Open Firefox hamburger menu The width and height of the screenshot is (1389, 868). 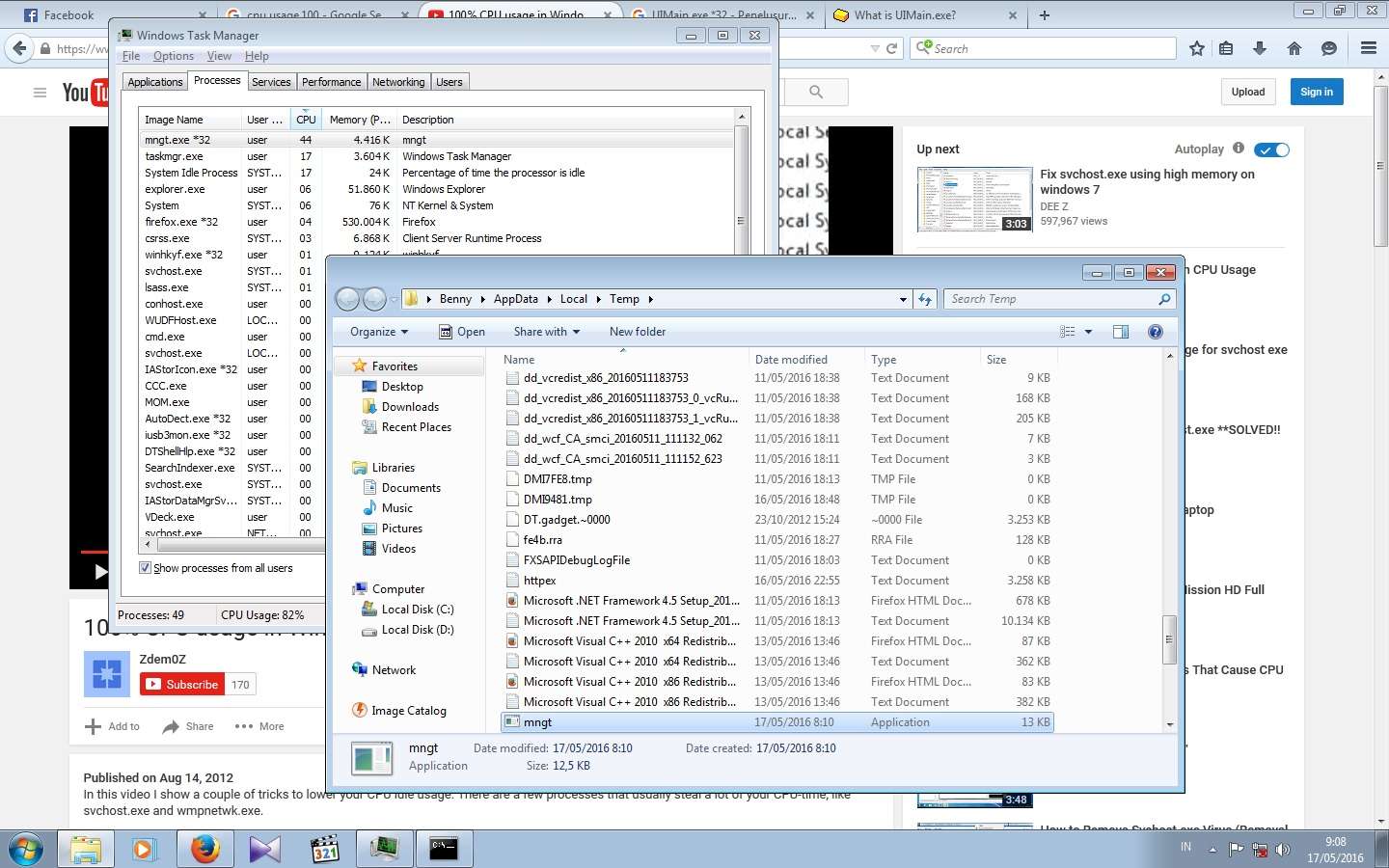click(1369, 48)
